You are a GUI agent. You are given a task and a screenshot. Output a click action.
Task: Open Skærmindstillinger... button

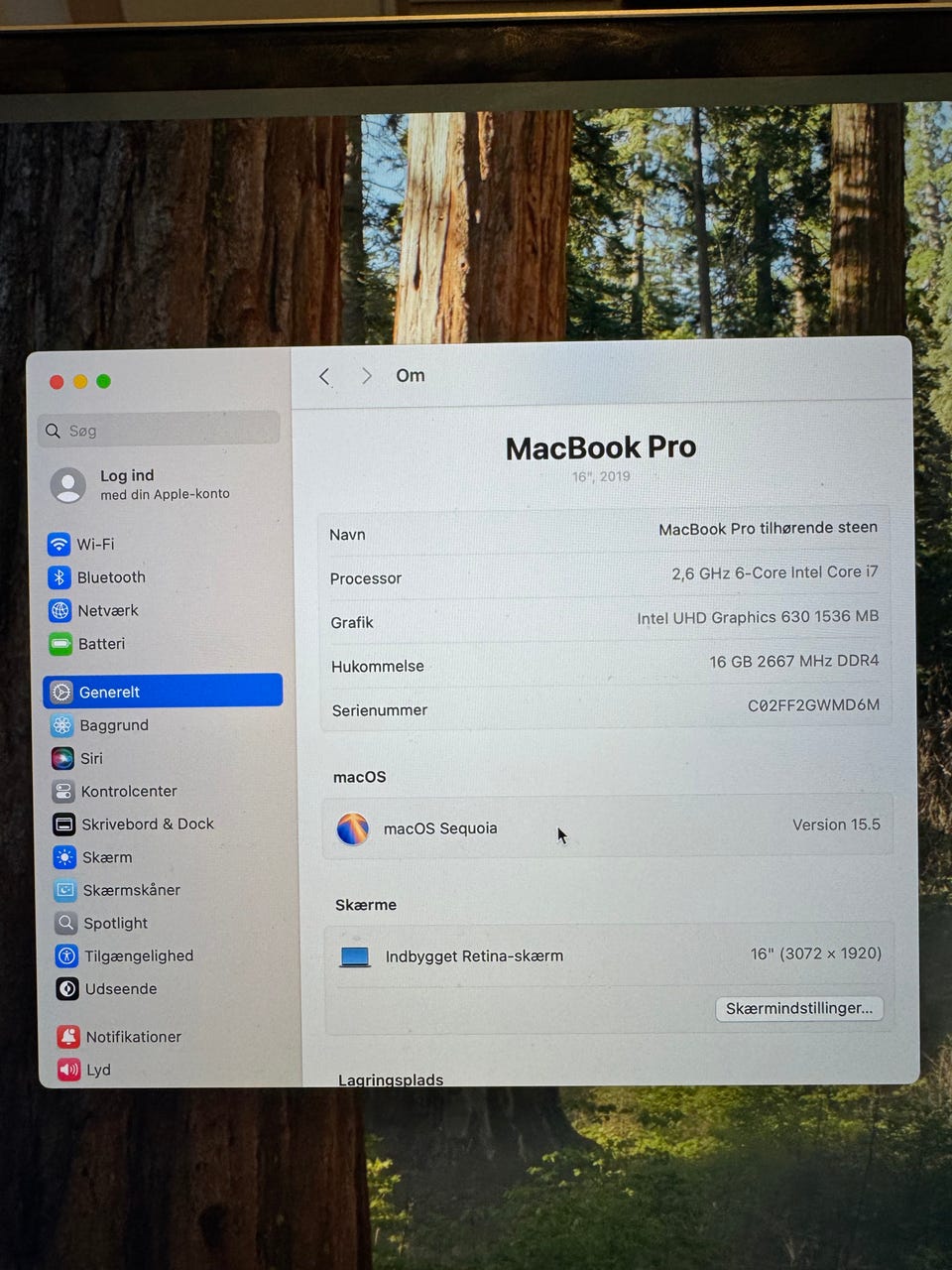coord(799,1008)
